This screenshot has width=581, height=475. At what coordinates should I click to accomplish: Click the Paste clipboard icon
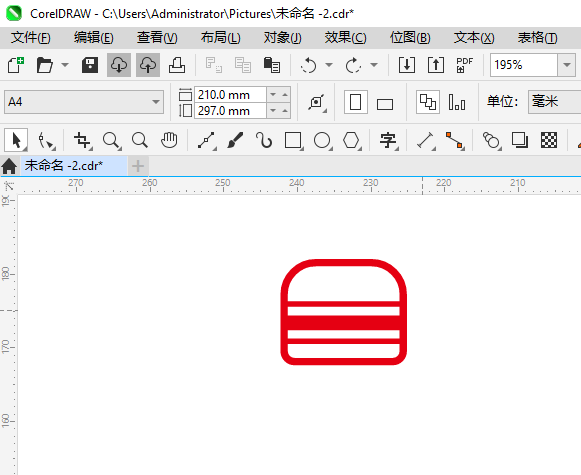pyautogui.click(x=272, y=65)
